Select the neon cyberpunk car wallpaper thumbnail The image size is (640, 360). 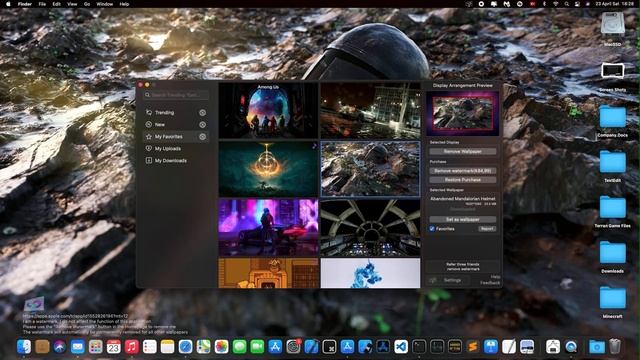[268, 227]
